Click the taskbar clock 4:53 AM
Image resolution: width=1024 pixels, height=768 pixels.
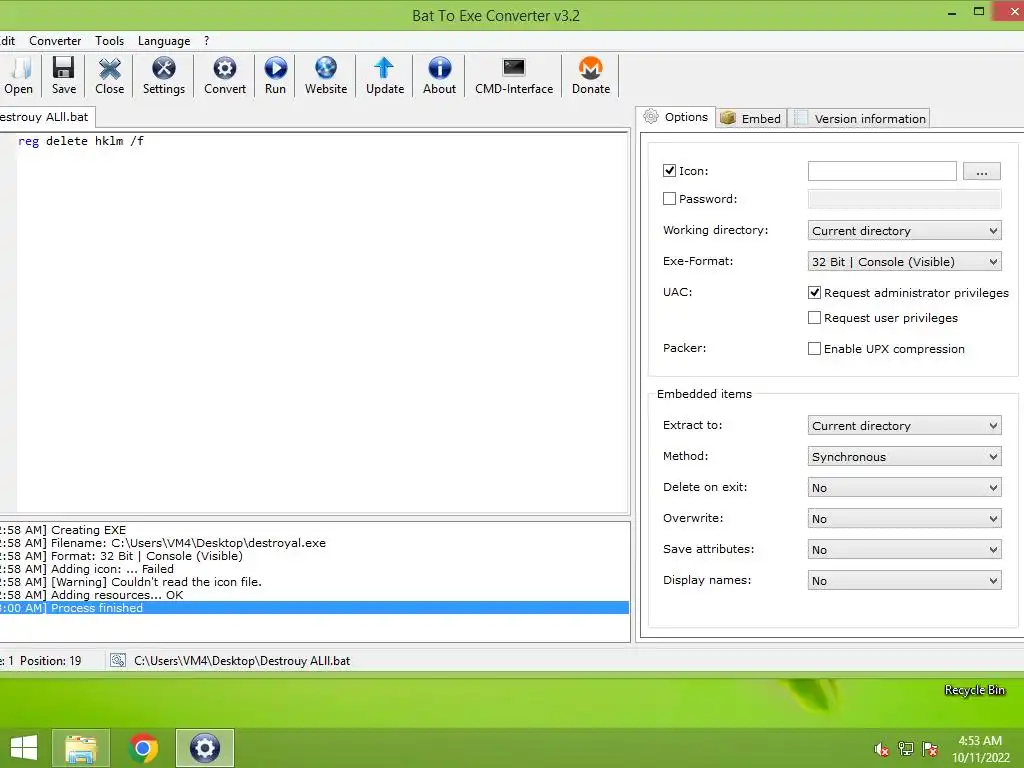click(x=980, y=741)
